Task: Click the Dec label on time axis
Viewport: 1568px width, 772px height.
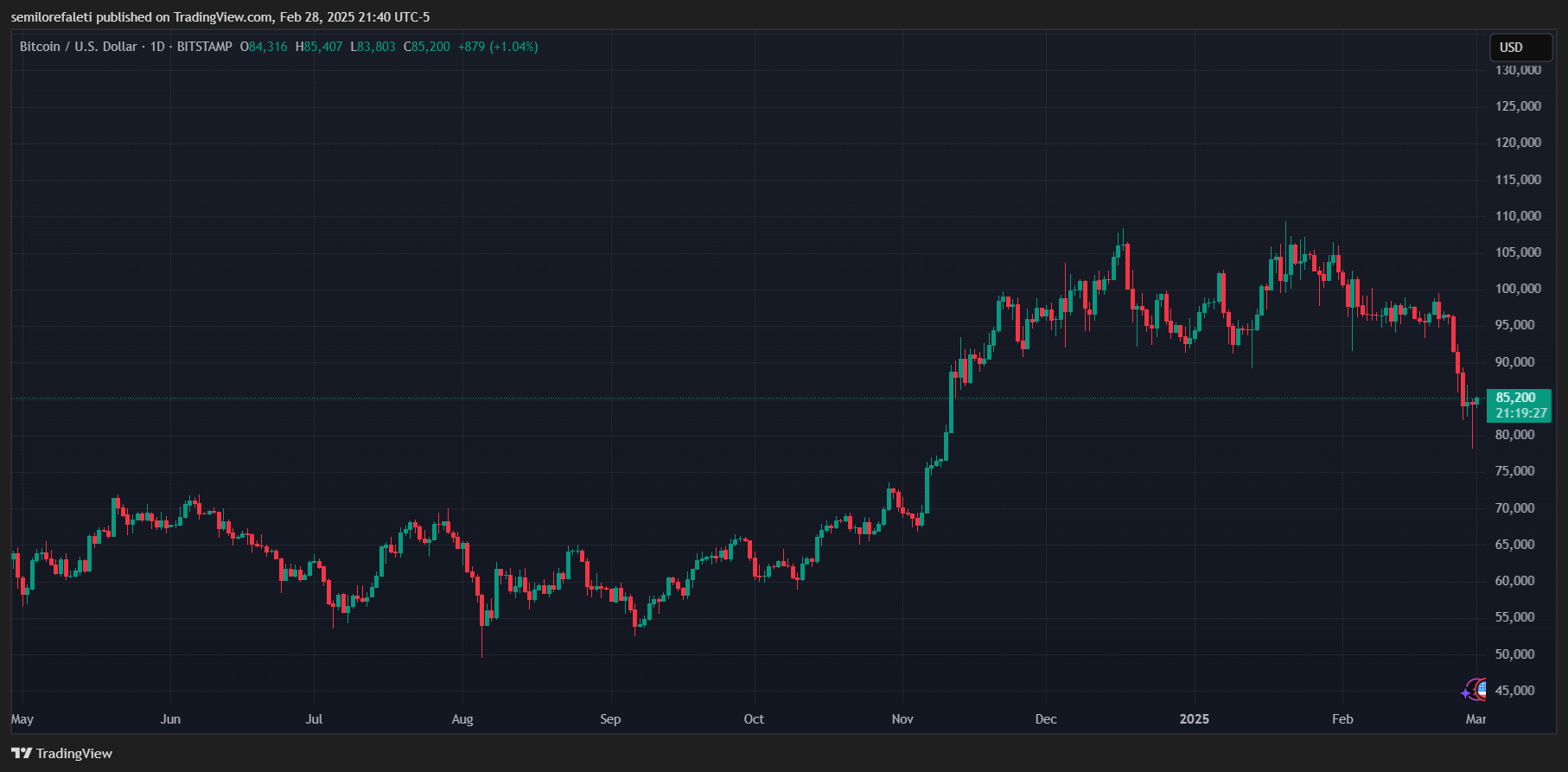Action: point(1046,719)
